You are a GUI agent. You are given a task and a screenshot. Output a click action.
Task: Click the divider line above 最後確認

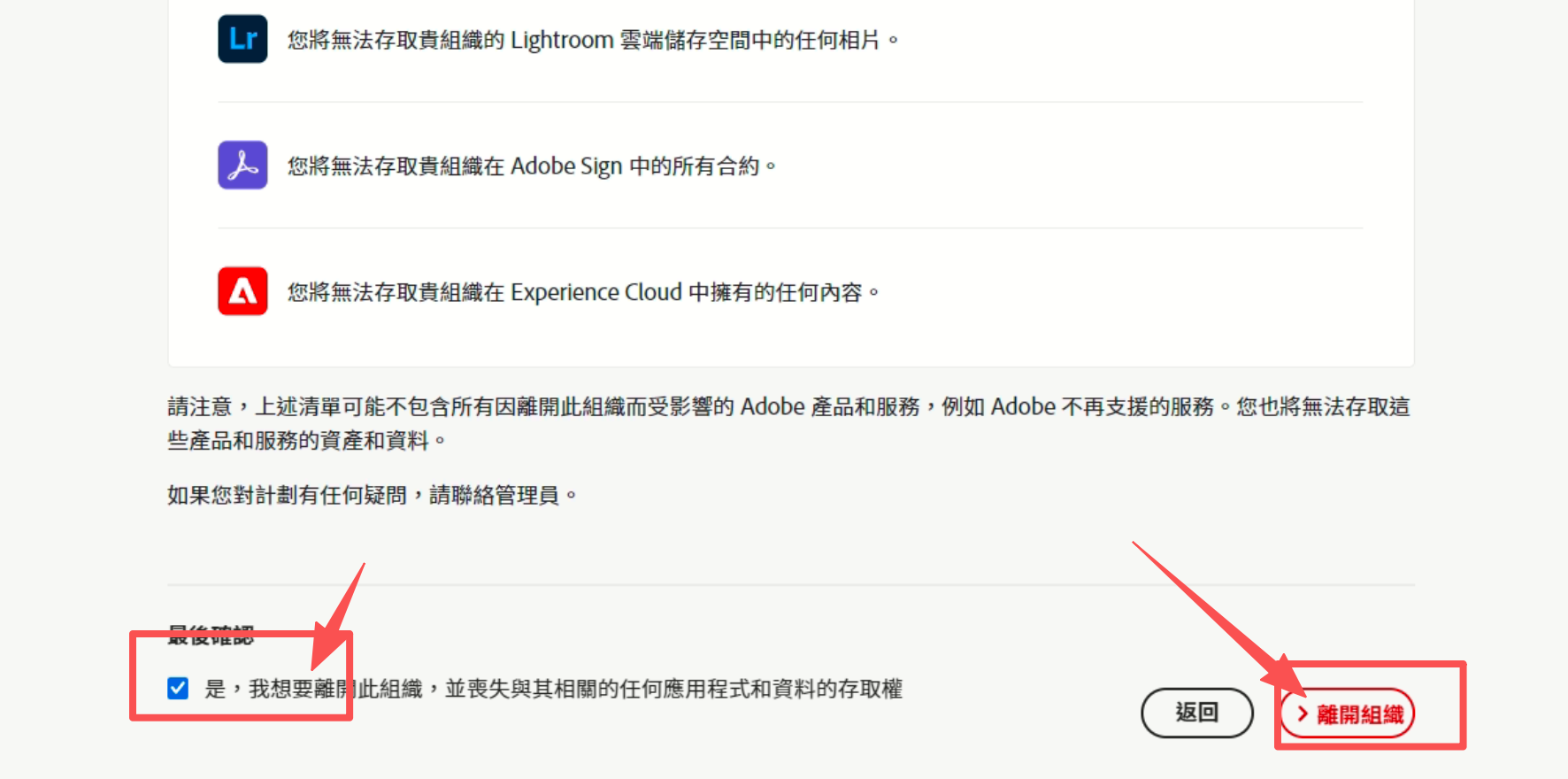790,585
